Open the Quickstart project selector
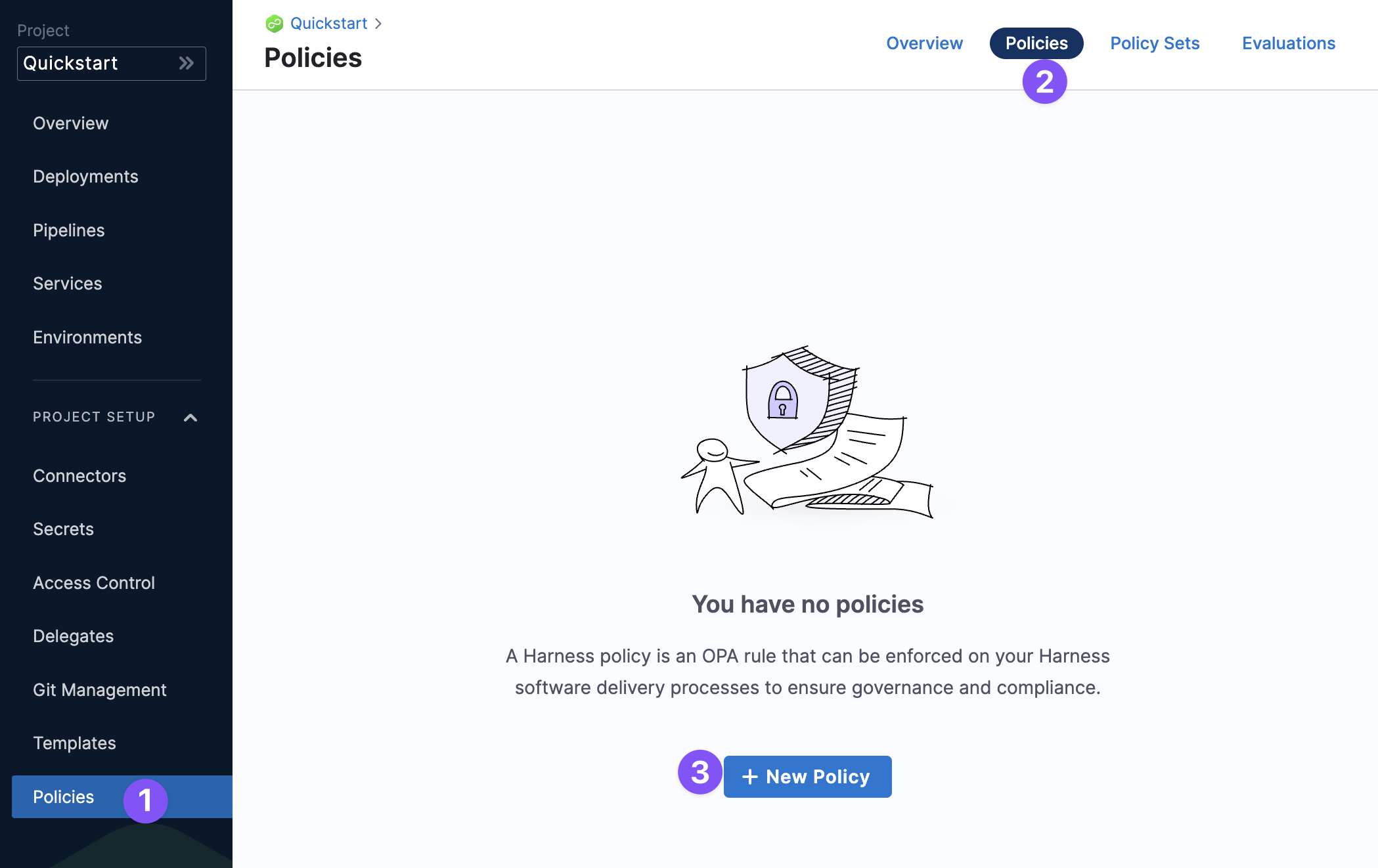Image resolution: width=1378 pixels, height=868 pixels. [x=111, y=63]
